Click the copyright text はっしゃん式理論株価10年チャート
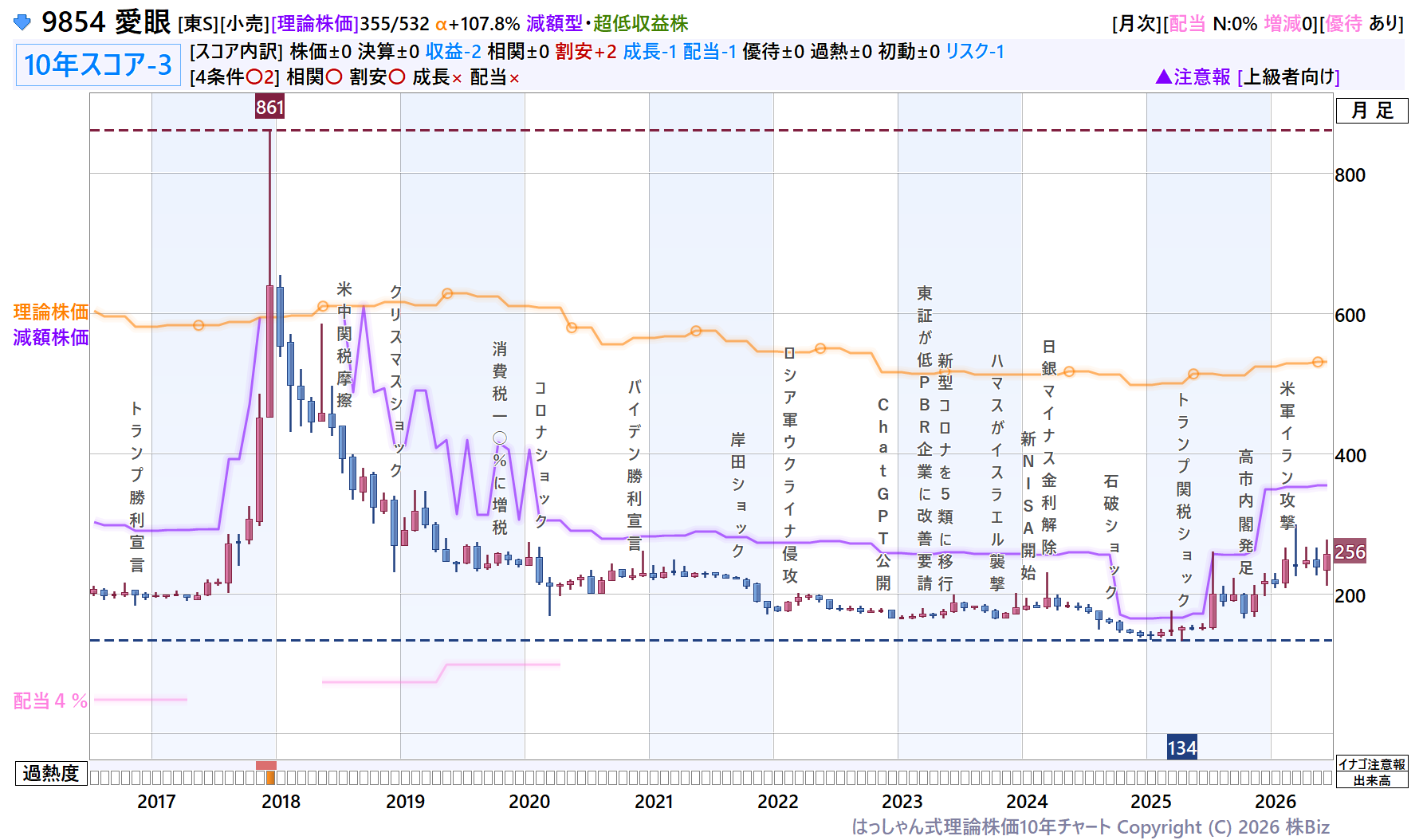Screen dimensions: 1419x840 [981, 827]
